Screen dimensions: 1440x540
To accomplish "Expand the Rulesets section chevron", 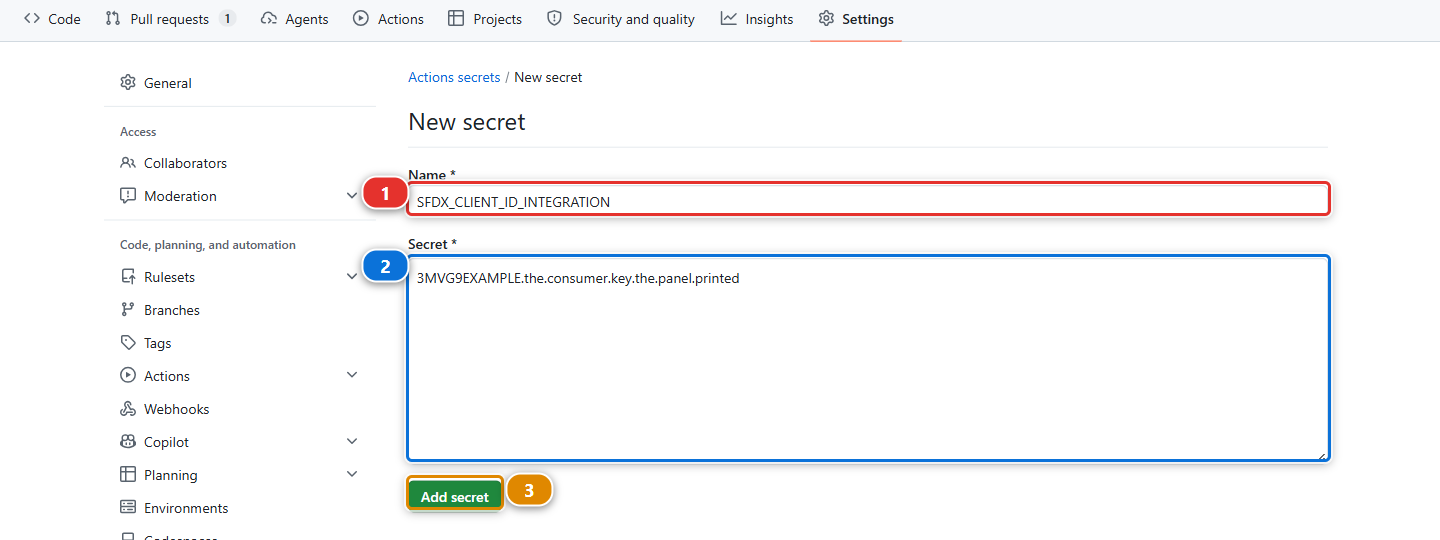I will click(x=352, y=277).
